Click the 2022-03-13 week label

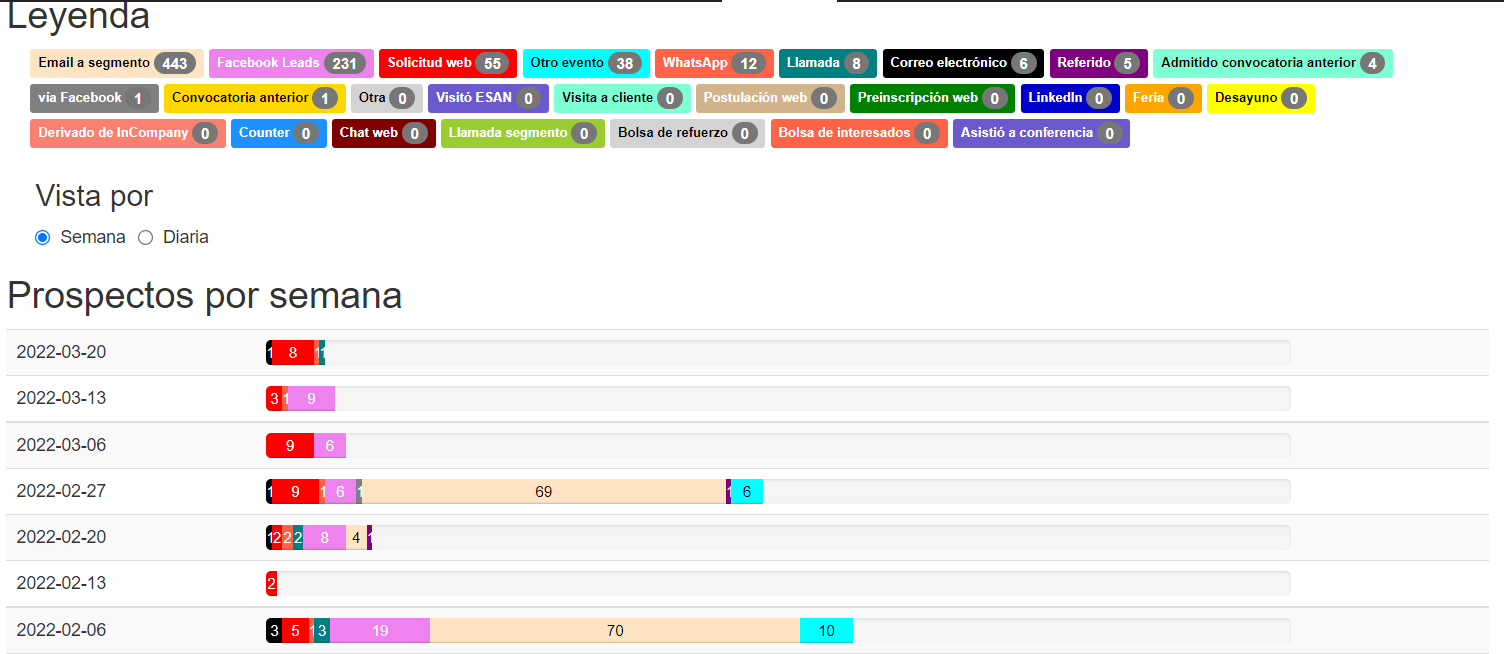pos(61,398)
